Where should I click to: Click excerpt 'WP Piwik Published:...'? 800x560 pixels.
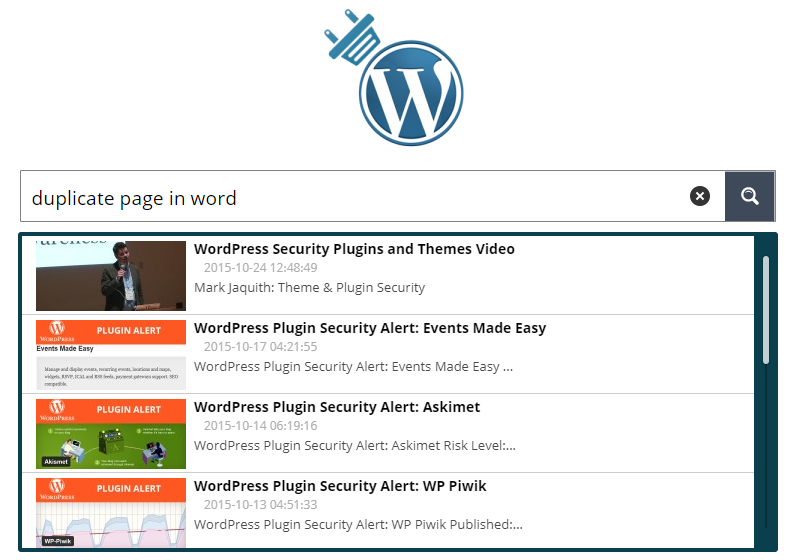457,525
